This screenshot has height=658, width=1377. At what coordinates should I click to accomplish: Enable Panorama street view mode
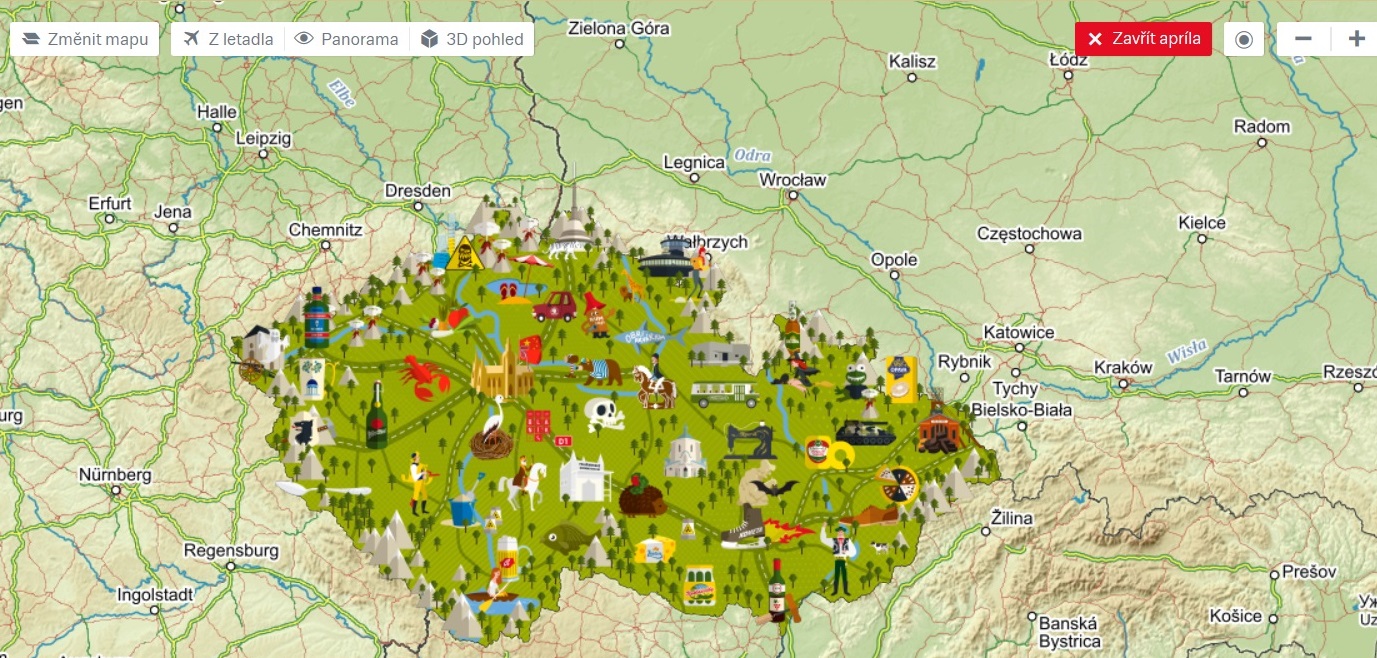(x=348, y=39)
